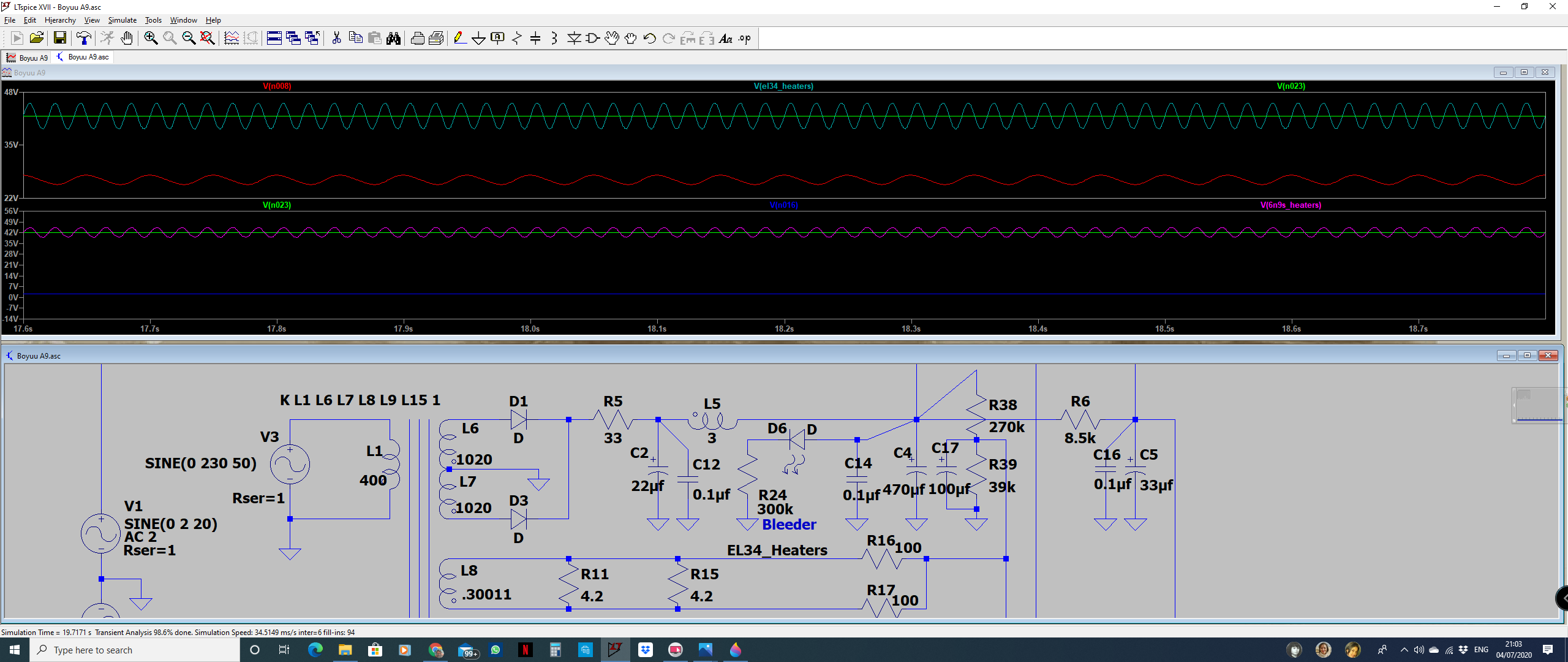Undo the last action icon
1568x662 pixels.
(x=650, y=38)
